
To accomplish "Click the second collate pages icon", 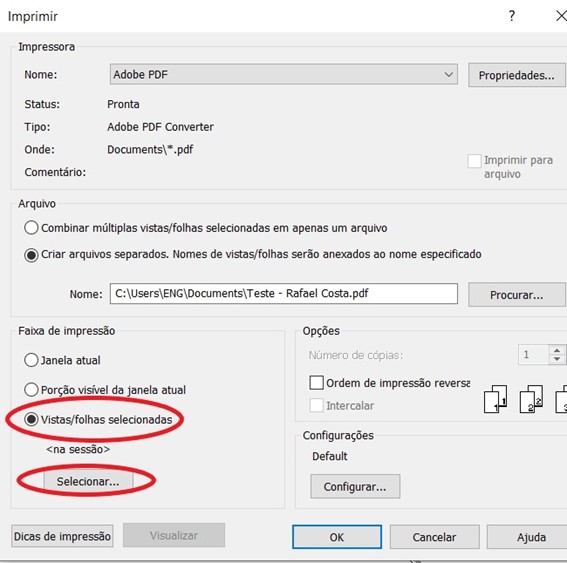I will pos(531,399).
